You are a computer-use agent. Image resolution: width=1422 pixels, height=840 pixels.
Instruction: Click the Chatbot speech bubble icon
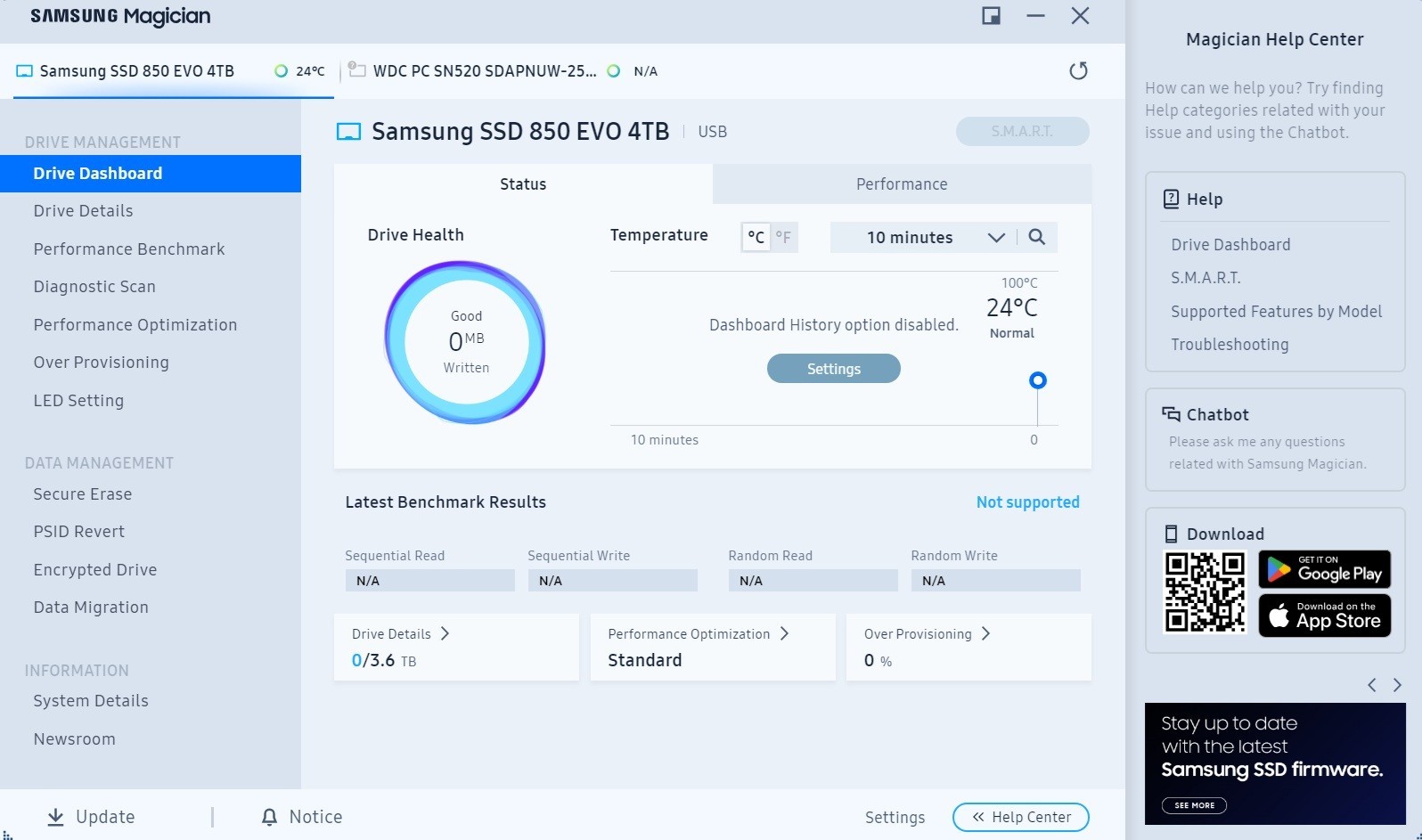point(1171,414)
